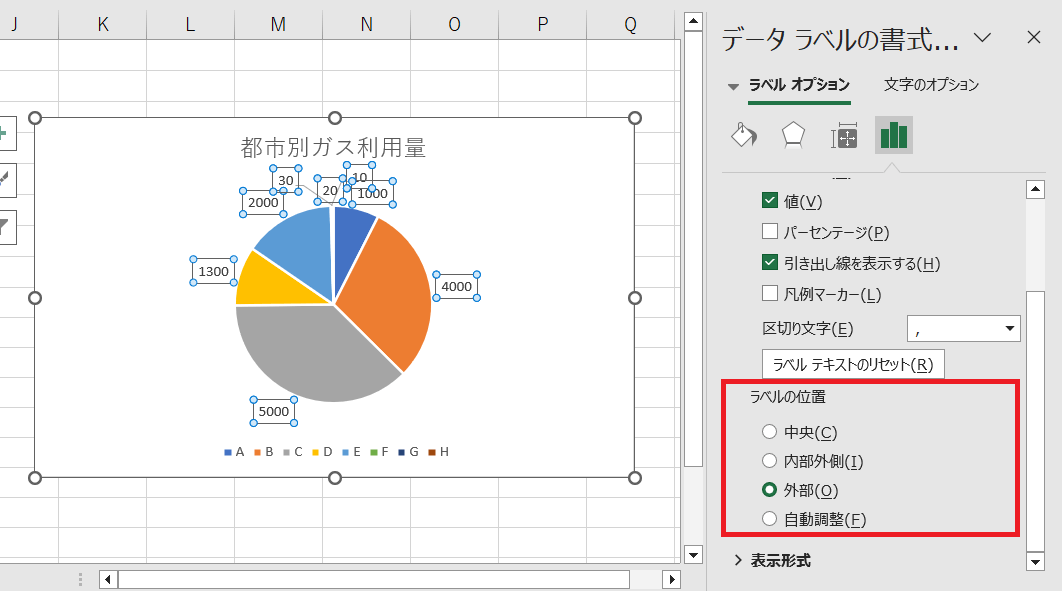Click the 30 data label
Image resolution: width=1062 pixels, height=591 pixels.
pyautogui.click(x=286, y=180)
